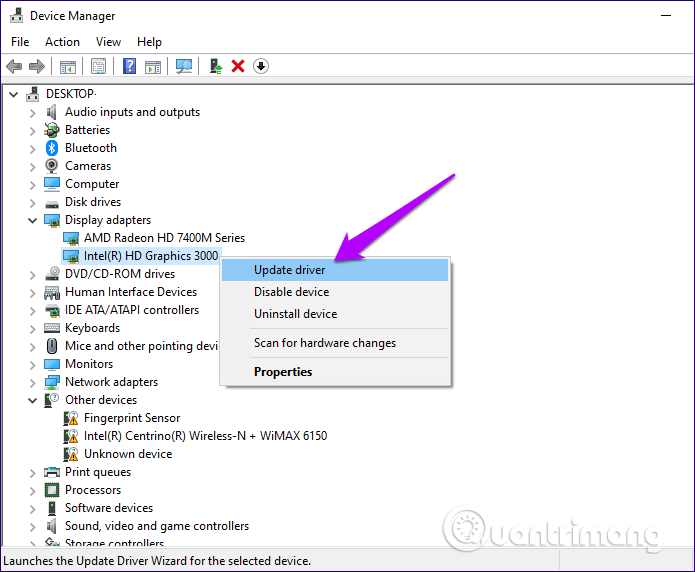
Task: Open Properties from context menu
Action: point(335,372)
